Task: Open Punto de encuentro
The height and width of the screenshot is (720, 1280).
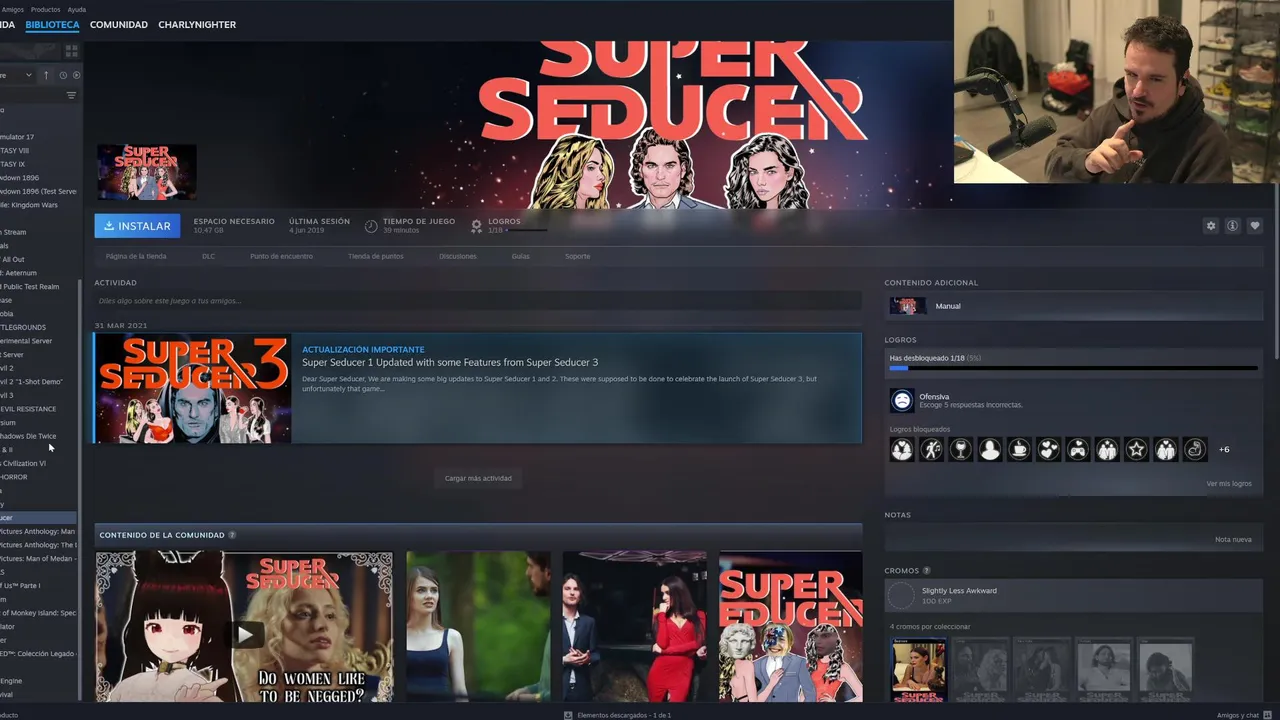Action: (281, 256)
